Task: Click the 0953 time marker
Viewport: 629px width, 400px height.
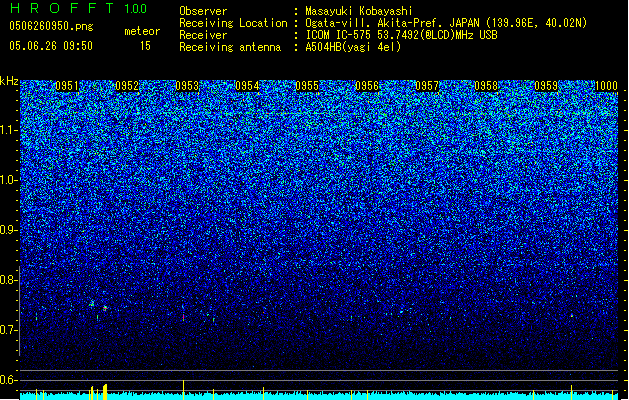Action: click(x=187, y=86)
